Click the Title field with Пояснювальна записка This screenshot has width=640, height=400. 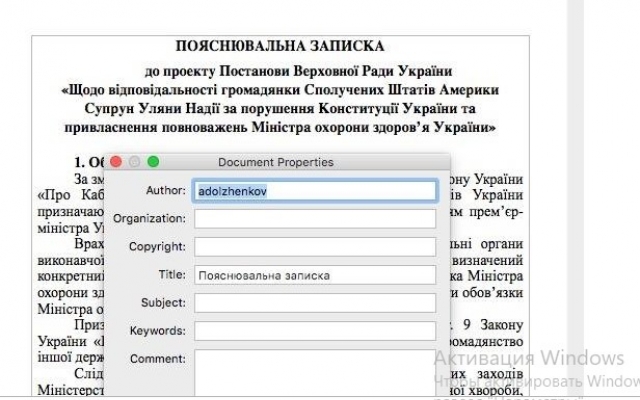(315, 275)
